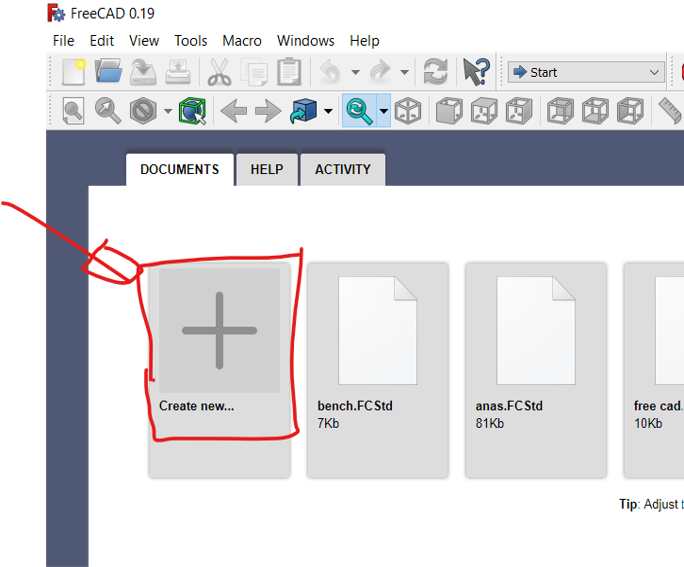Click the bench.FCStd file name

[355, 406]
